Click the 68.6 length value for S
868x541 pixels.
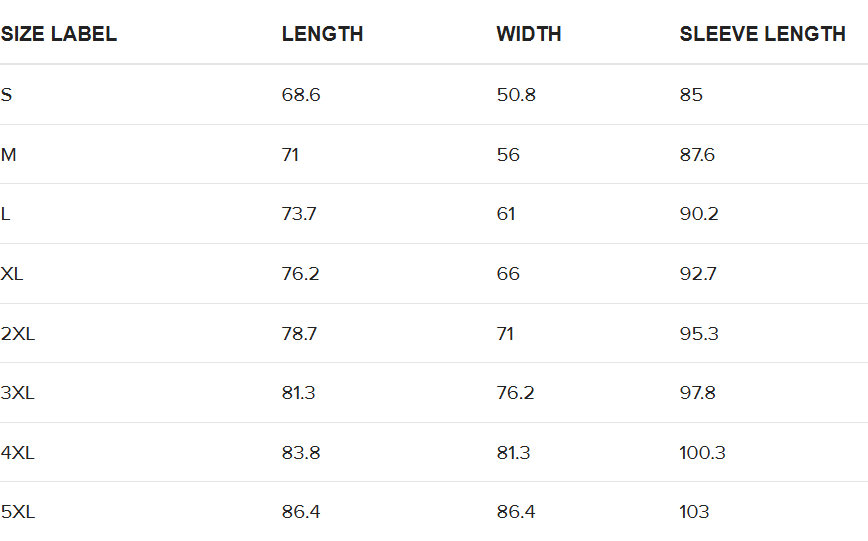point(301,95)
